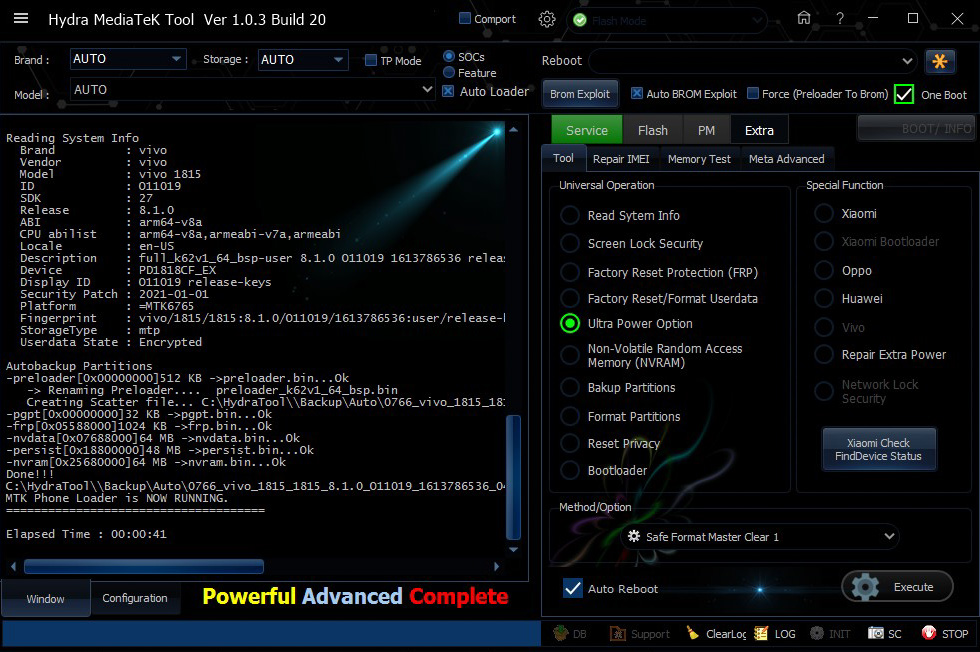Image resolution: width=980 pixels, height=652 pixels.
Task: Click the ClearLog broom icon
Action: [x=693, y=633]
